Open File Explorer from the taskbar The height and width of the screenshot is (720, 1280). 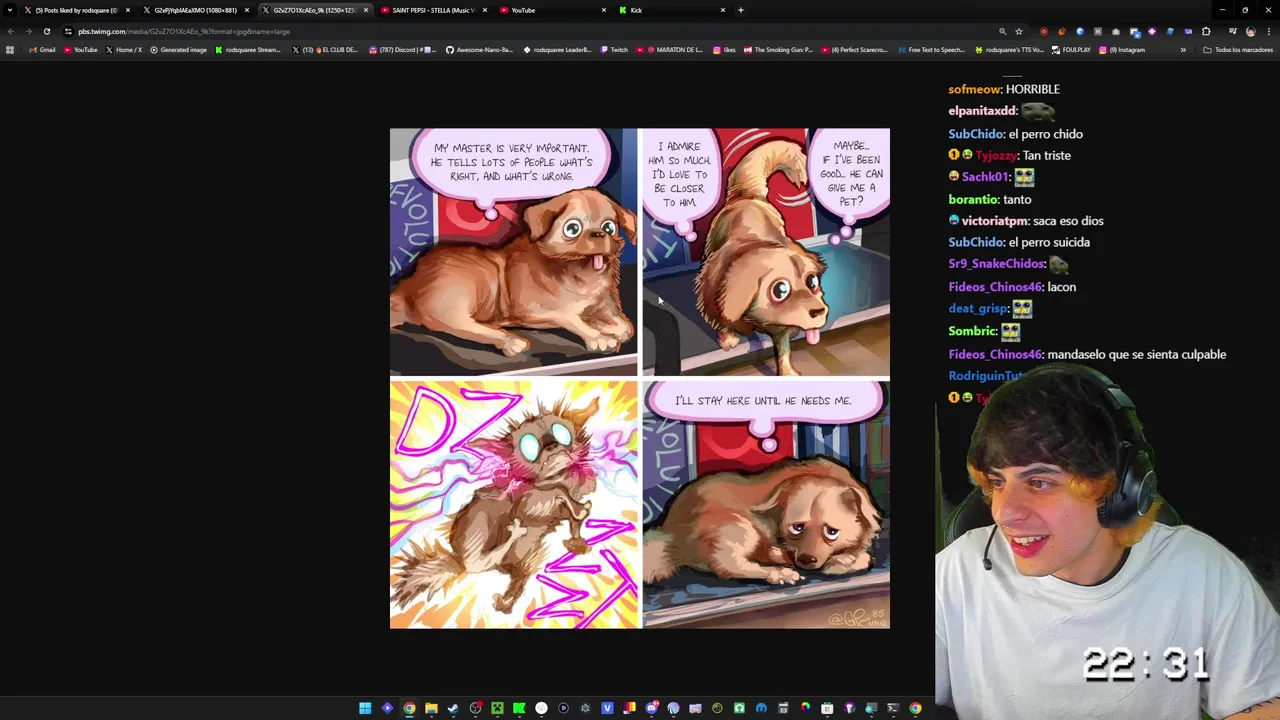[x=431, y=708]
